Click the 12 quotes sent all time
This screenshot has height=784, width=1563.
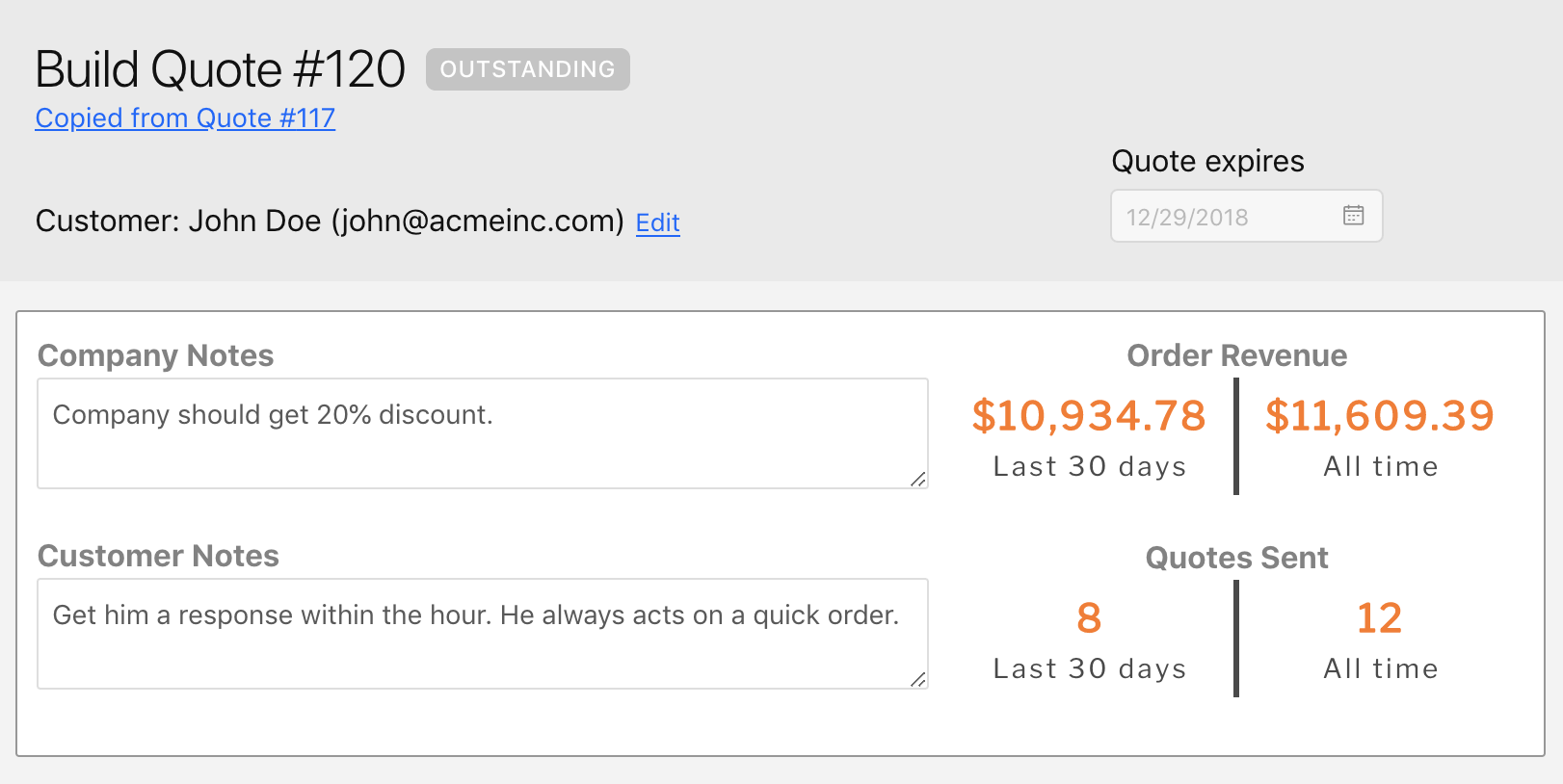pyautogui.click(x=1379, y=618)
